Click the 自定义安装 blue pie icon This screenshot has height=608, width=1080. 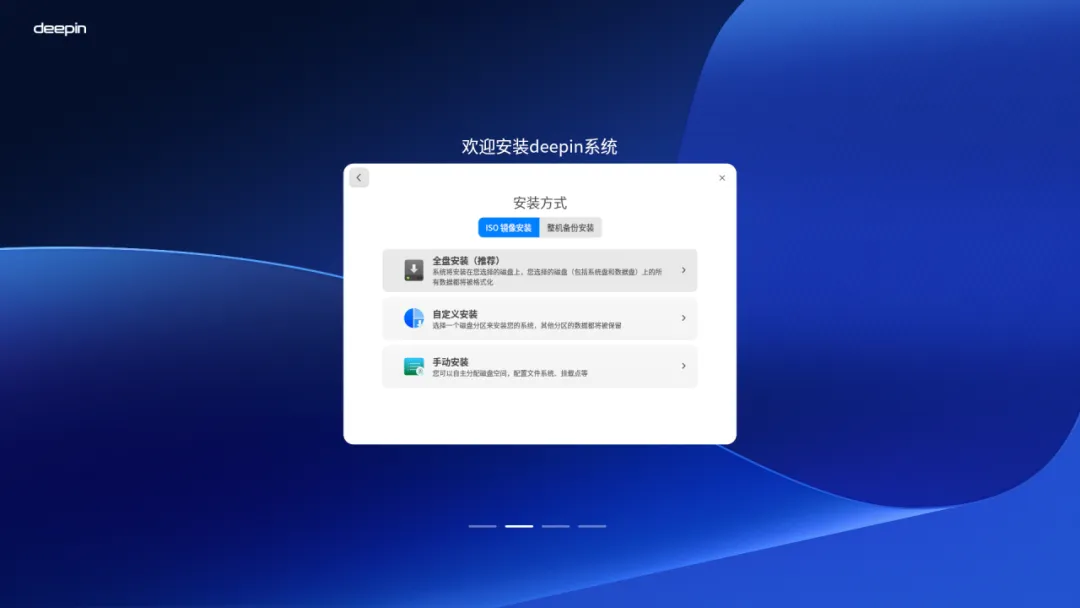tap(413, 318)
